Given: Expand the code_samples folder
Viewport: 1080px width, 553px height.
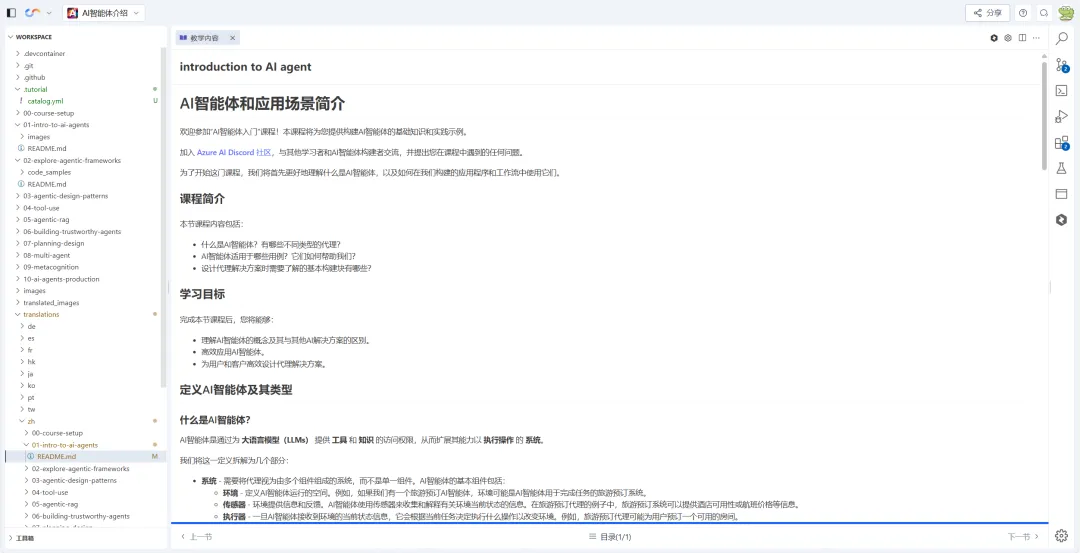Looking at the screenshot, I should pos(49,172).
